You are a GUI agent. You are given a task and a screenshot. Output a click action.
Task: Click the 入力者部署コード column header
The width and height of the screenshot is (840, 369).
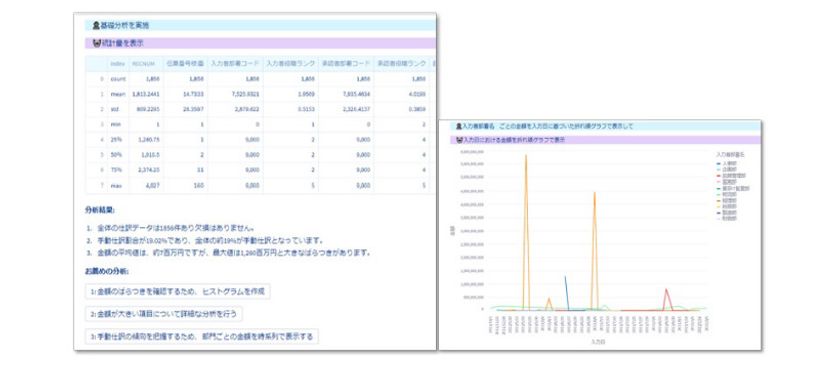[235, 64]
